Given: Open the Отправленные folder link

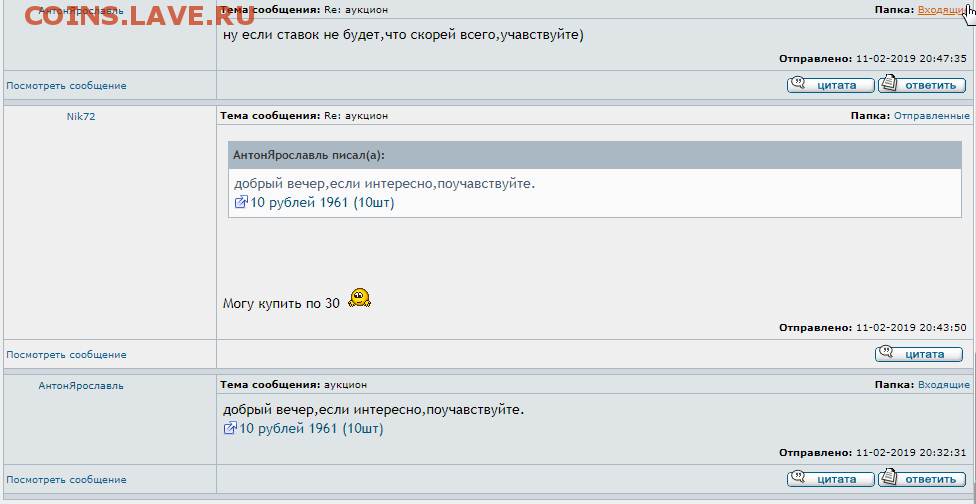Looking at the screenshot, I should tap(932, 116).
